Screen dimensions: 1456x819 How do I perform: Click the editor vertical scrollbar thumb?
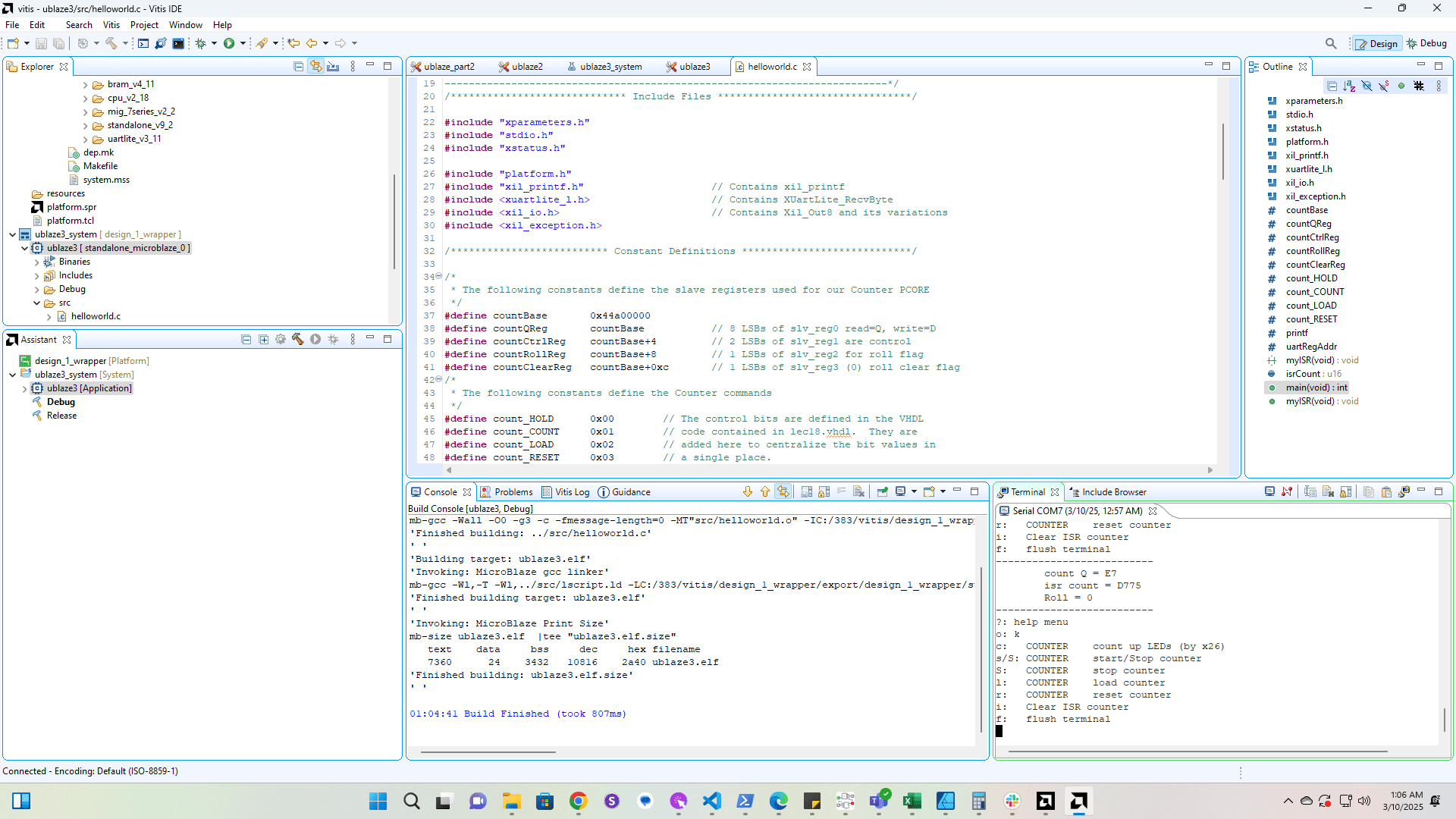click(x=1222, y=152)
